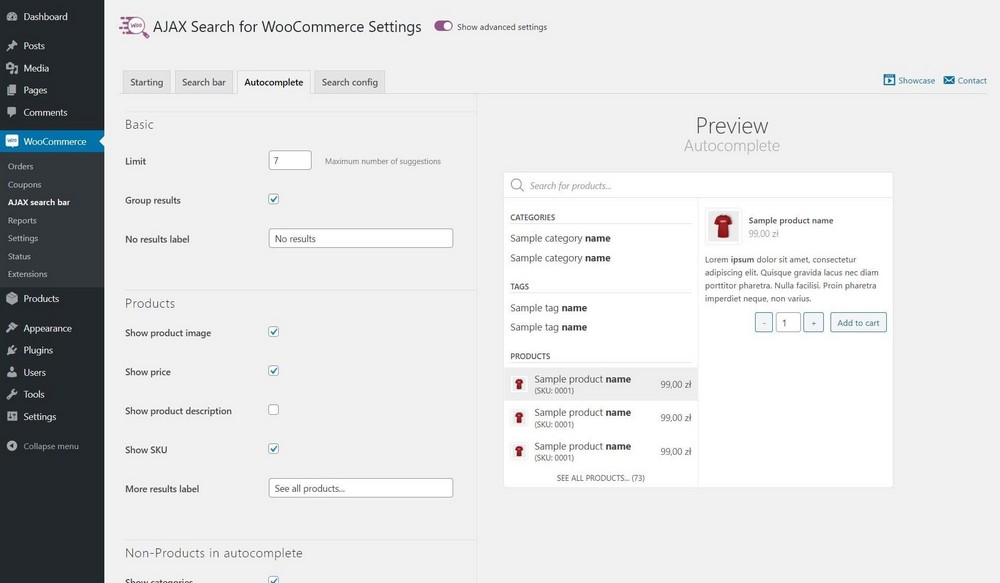This screenshot has width=1000, height=583.
Task: Click the More results label field
Action: 361,488
